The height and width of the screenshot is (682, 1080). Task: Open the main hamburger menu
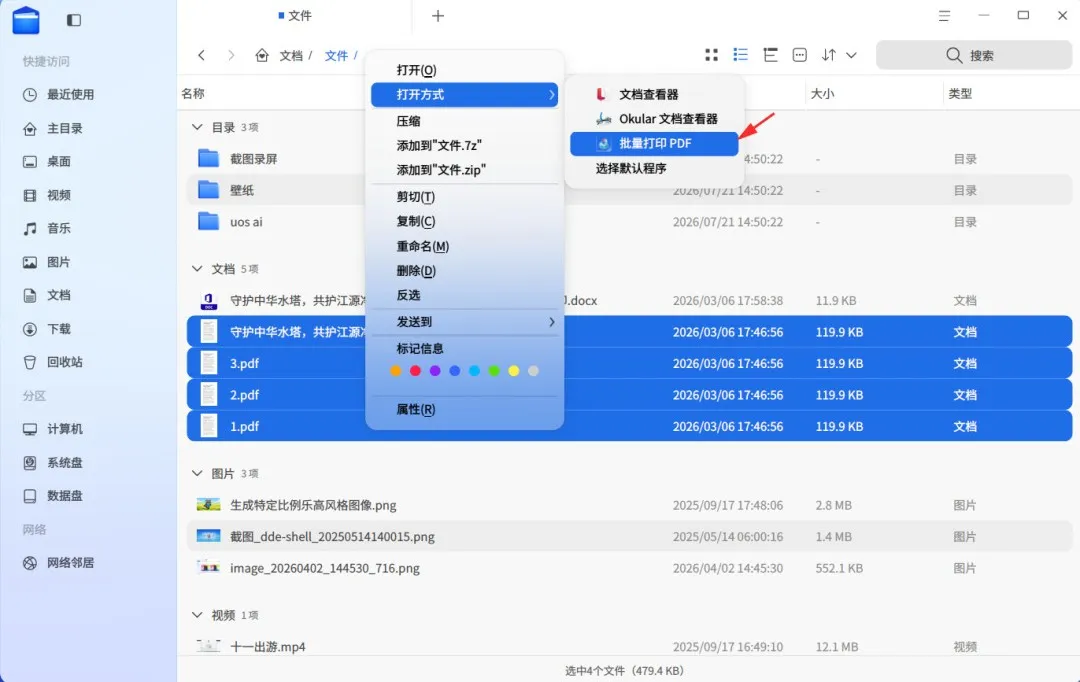944,16
